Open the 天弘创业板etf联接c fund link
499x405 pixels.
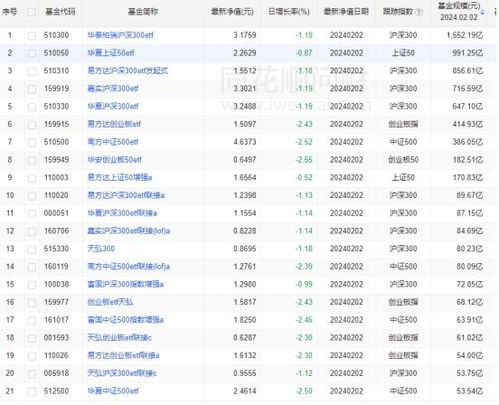pyautogui.click(x=119, y=338)
